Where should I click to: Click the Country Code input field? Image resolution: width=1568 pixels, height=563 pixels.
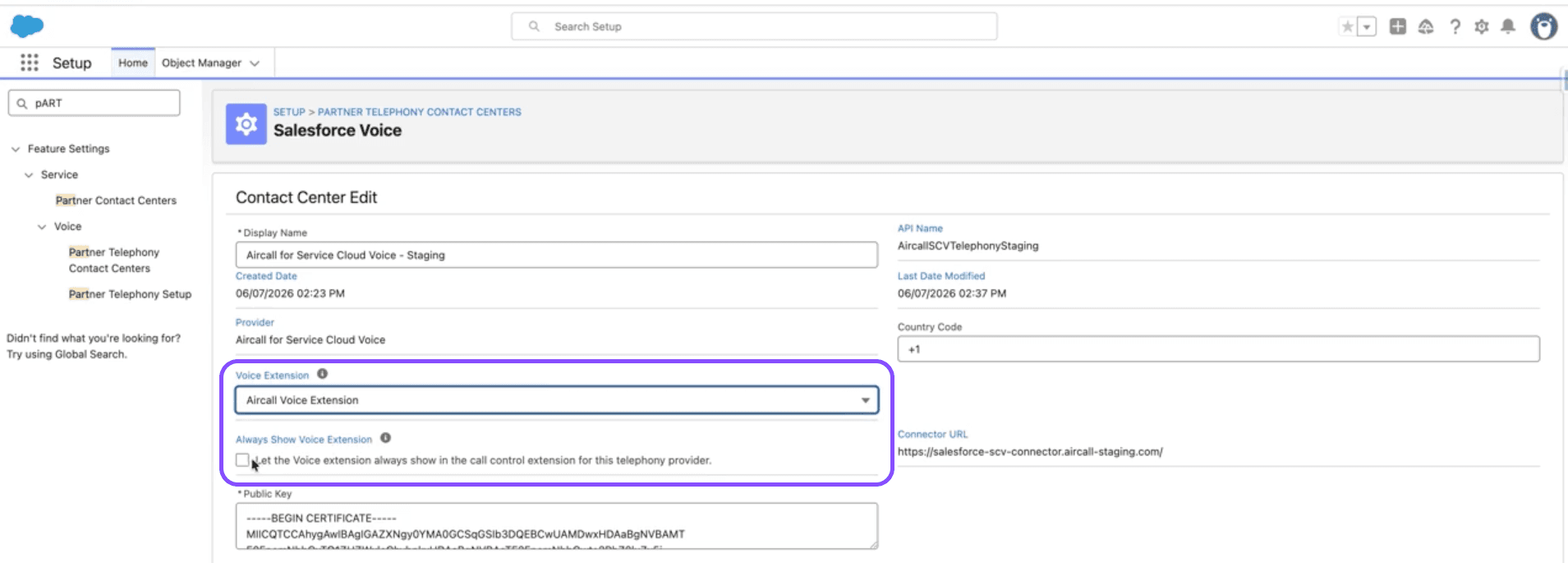coord(1218,348)
